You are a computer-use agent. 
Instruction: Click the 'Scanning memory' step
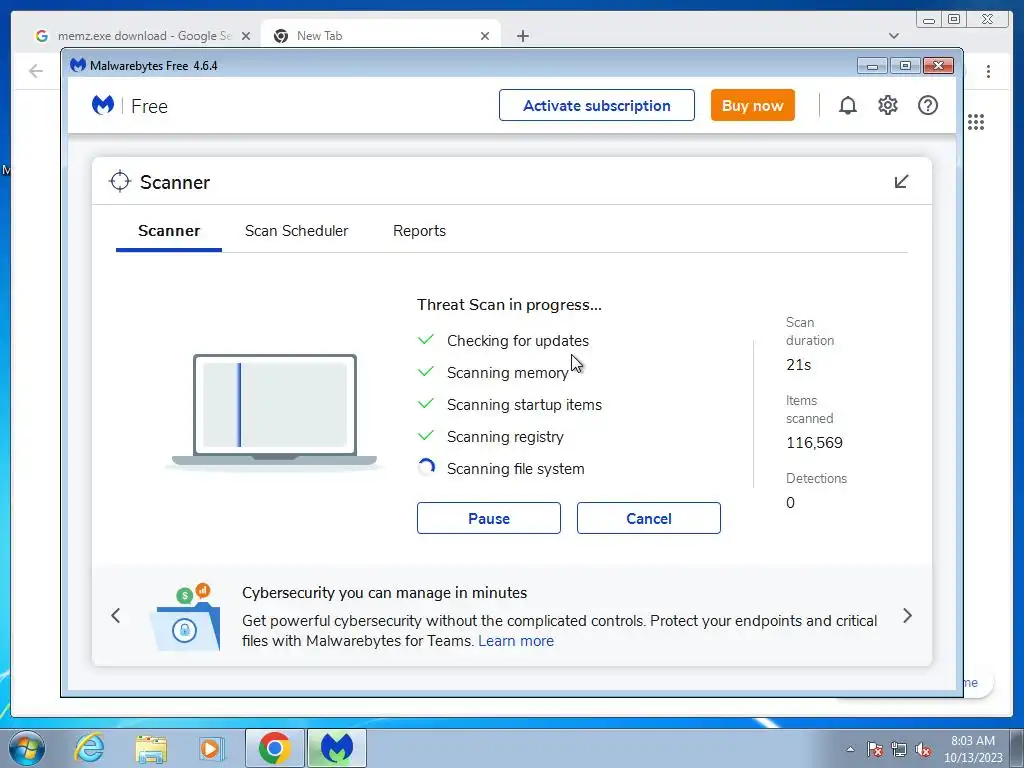(507, 373)
